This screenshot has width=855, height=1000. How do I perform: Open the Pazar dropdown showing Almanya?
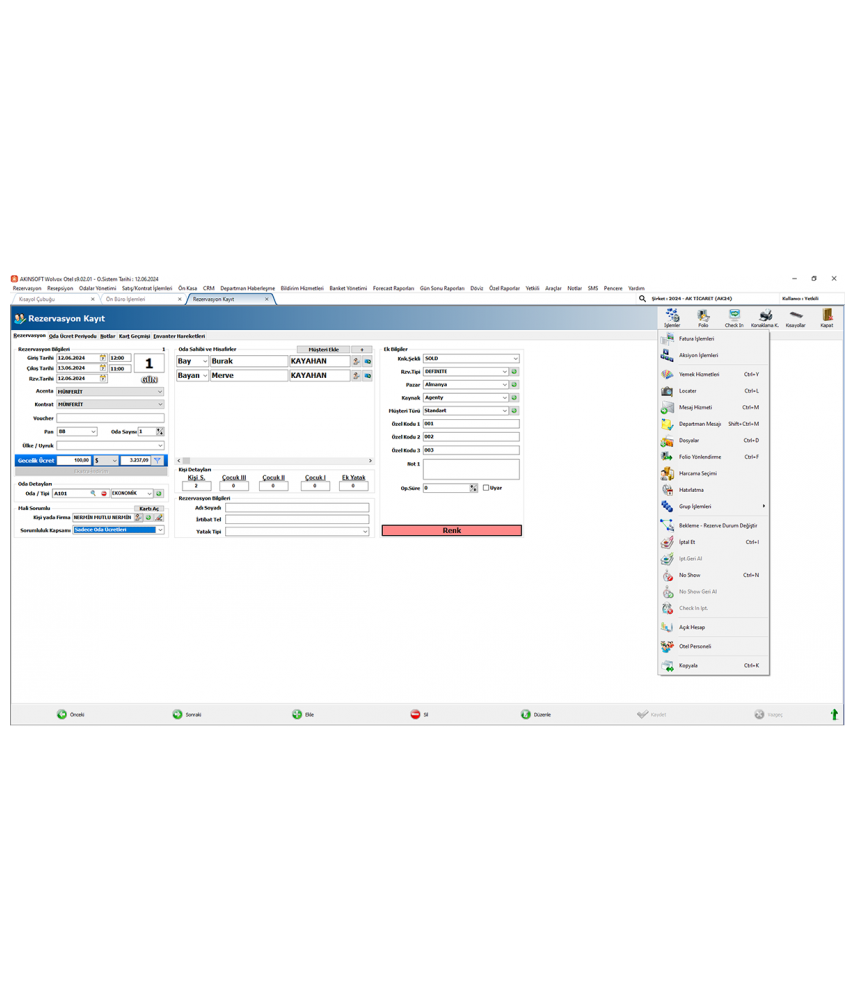[x=504, y=385]
